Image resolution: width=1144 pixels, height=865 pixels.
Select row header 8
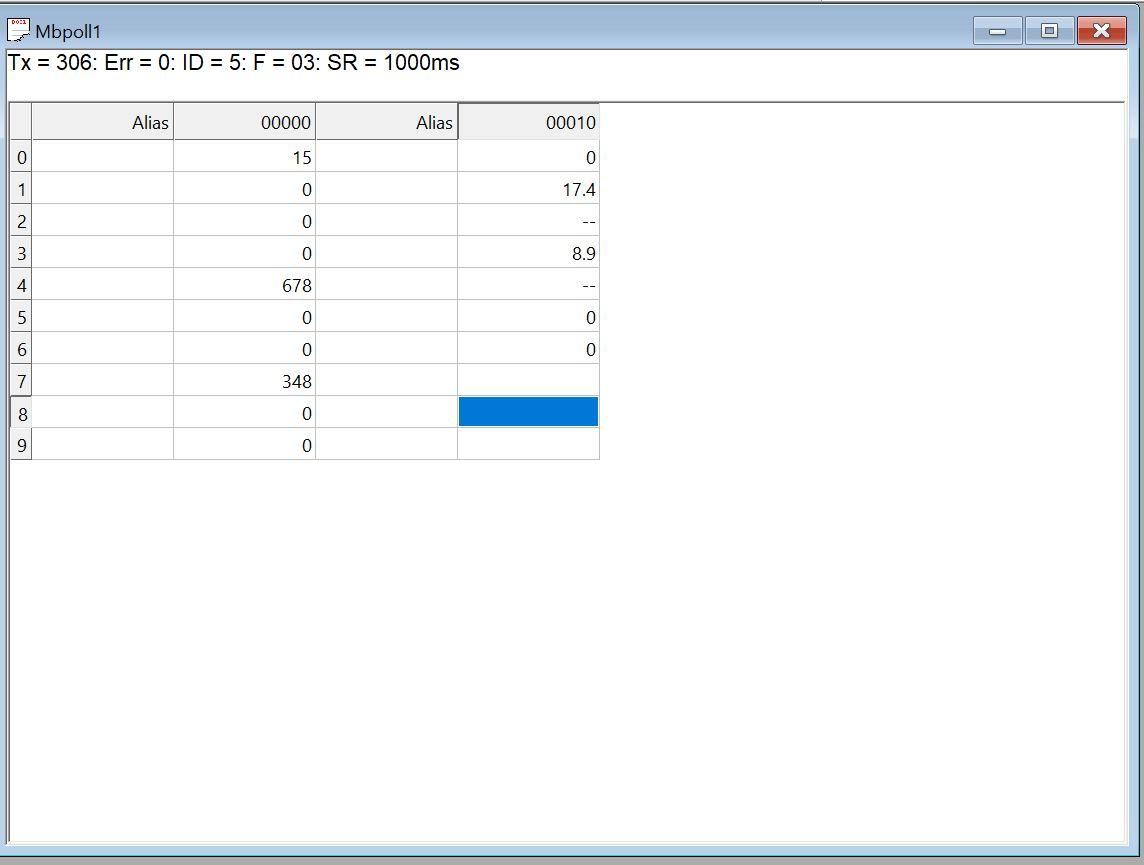21,413
